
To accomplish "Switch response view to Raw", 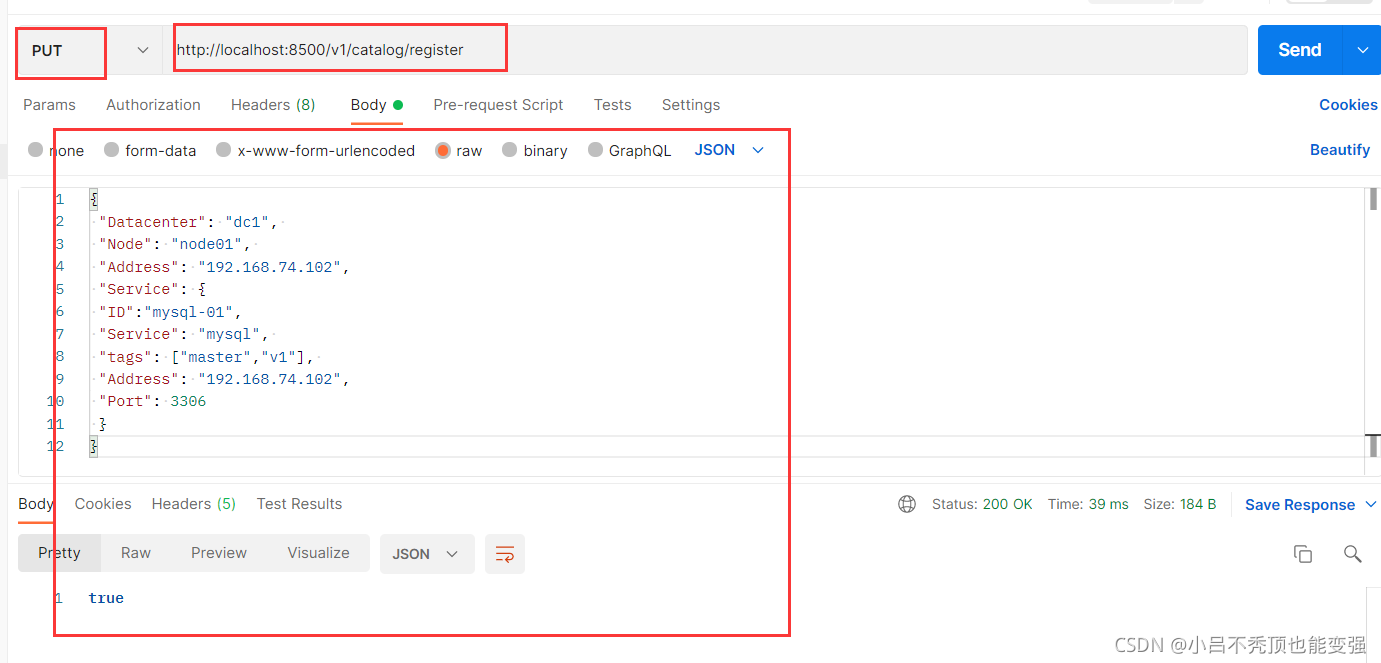I will tap(136, 553).
